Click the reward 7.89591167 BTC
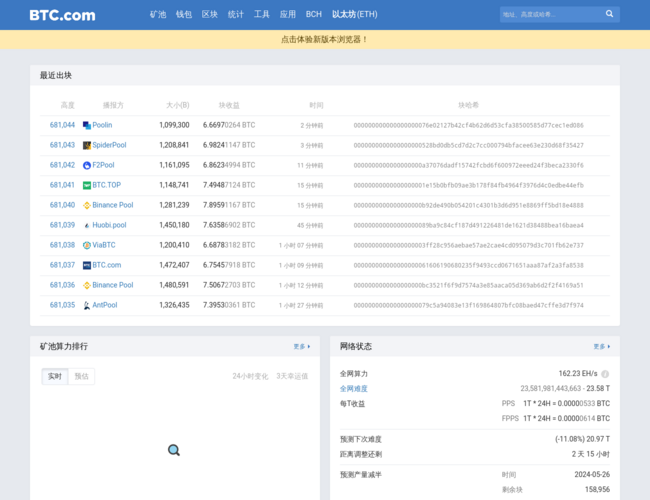The image size is (650, 500). (229, 205)
